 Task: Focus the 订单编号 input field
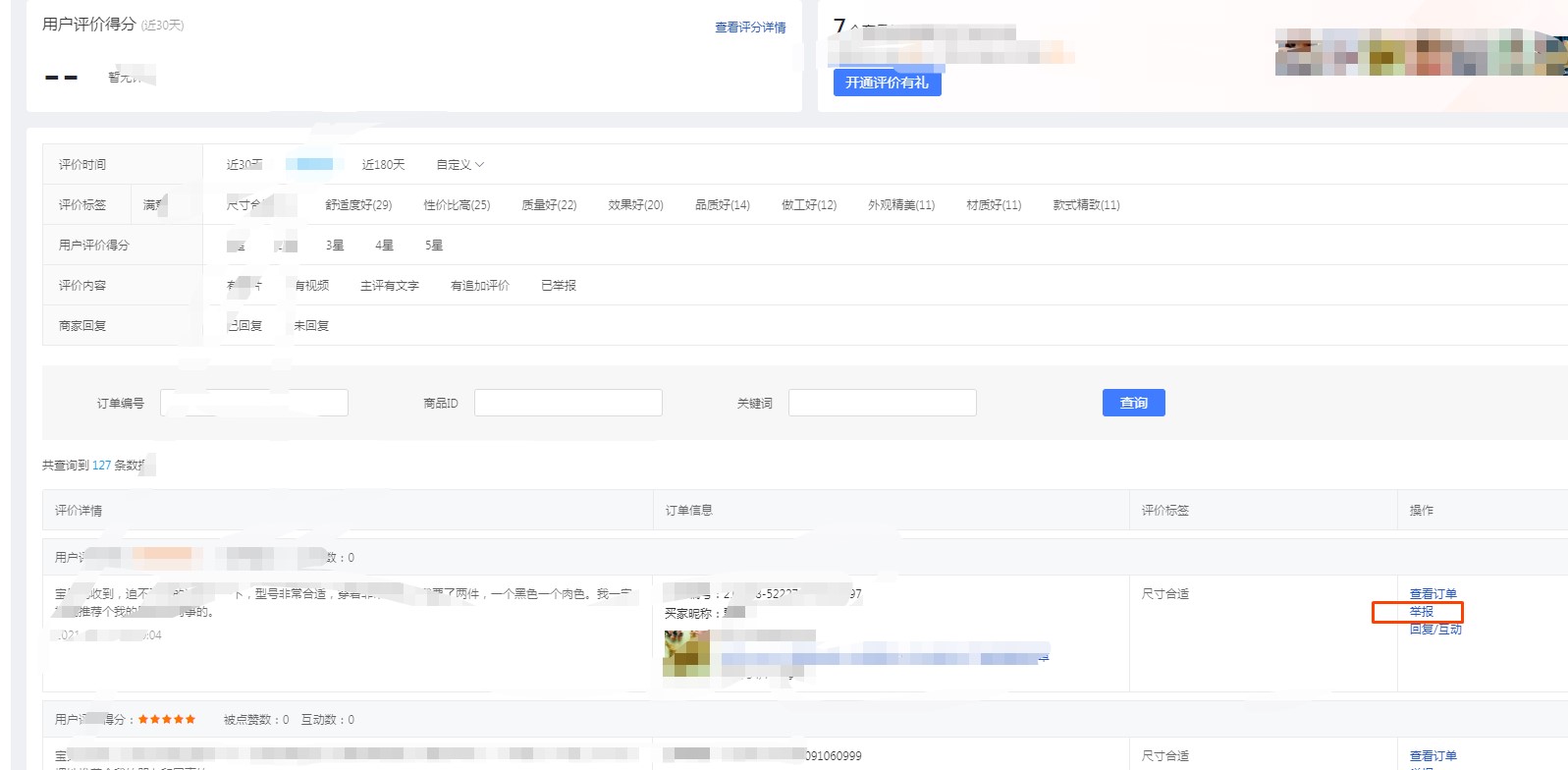[254, 403]
